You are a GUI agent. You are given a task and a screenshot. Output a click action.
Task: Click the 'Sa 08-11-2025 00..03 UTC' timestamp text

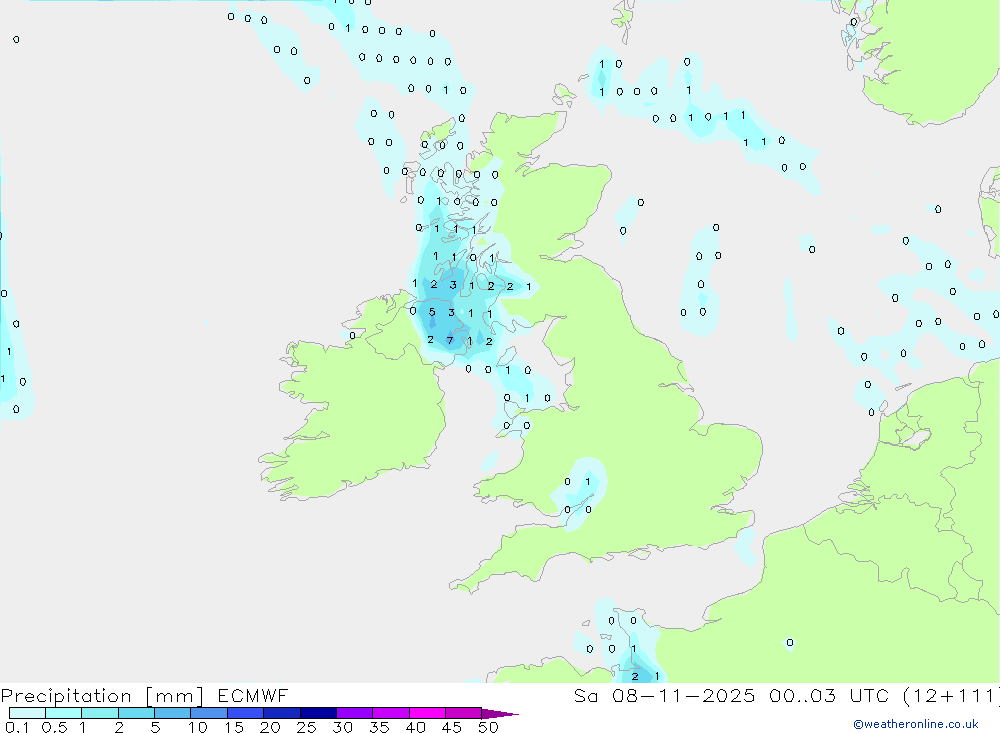[732, 696]
